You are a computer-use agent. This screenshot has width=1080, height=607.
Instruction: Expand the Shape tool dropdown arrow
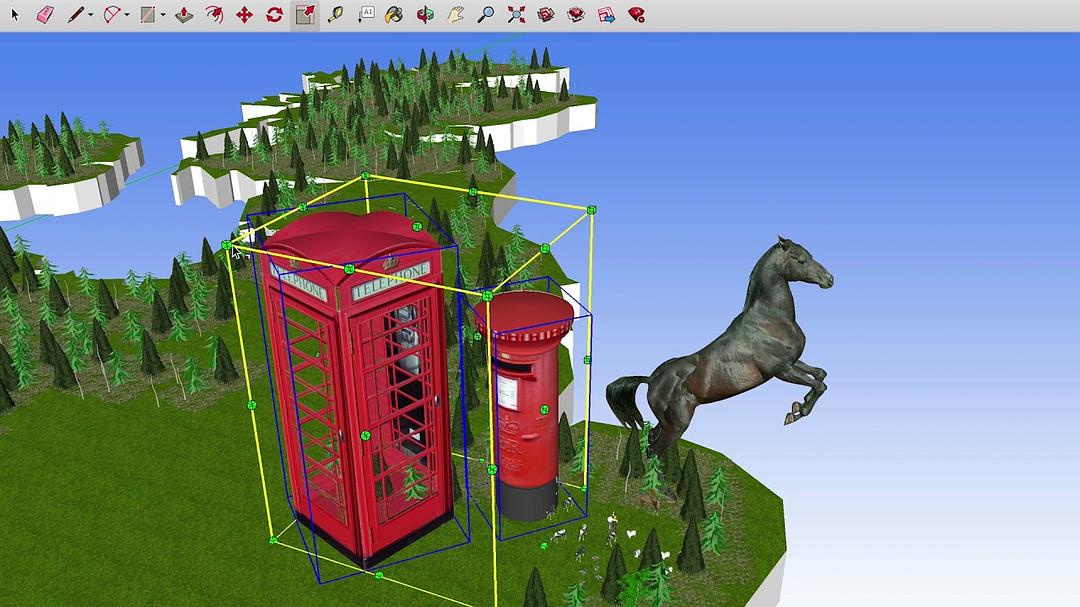point(162,15)
